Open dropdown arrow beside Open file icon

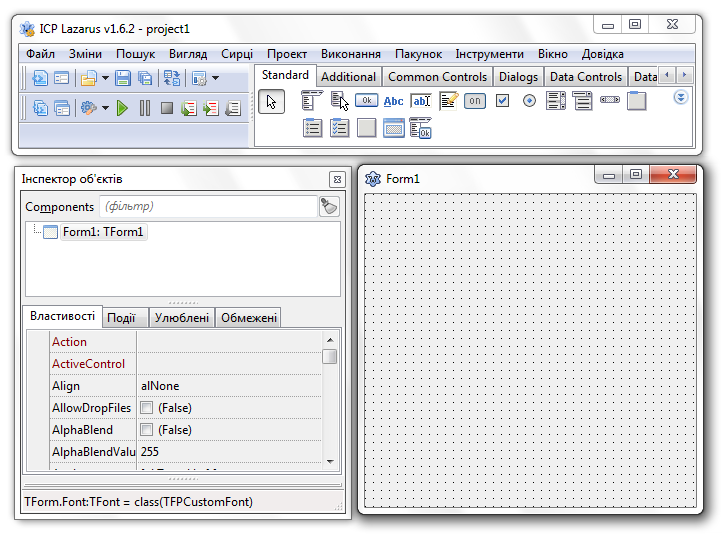click(x=105, y=78)
